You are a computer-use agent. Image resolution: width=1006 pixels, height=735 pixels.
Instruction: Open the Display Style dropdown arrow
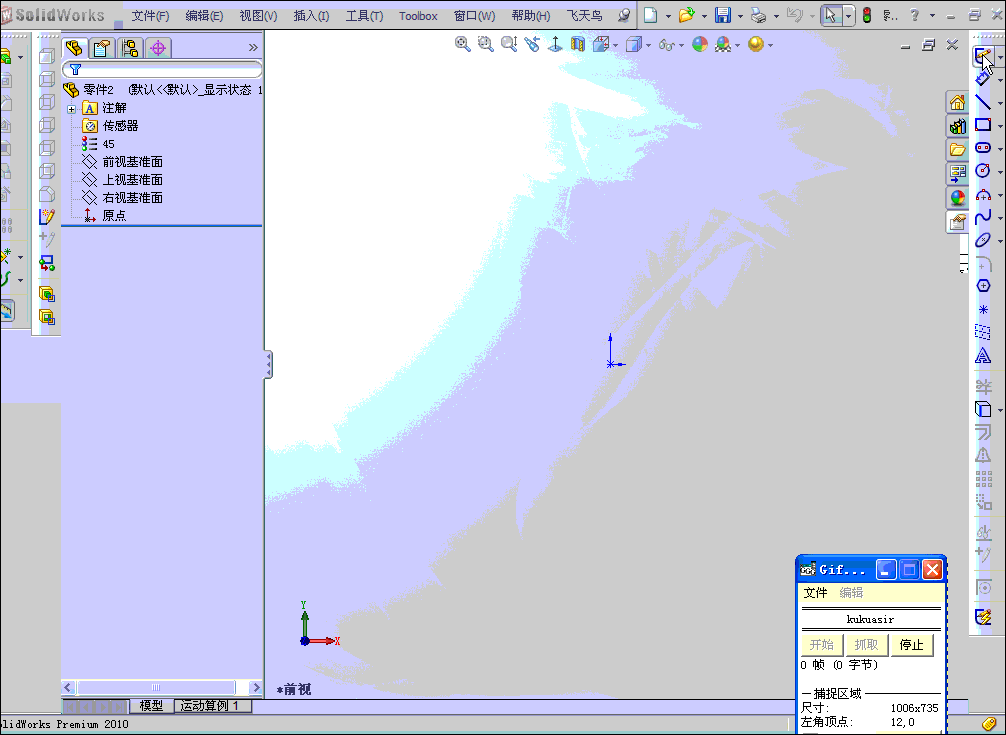(649, 45)
